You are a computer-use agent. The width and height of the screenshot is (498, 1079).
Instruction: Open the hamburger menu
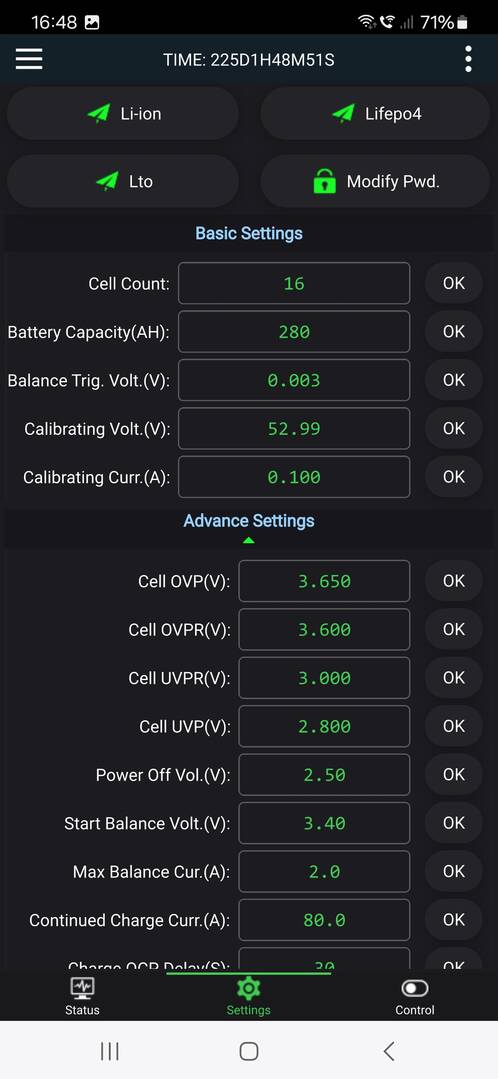(x=29, y=59)
